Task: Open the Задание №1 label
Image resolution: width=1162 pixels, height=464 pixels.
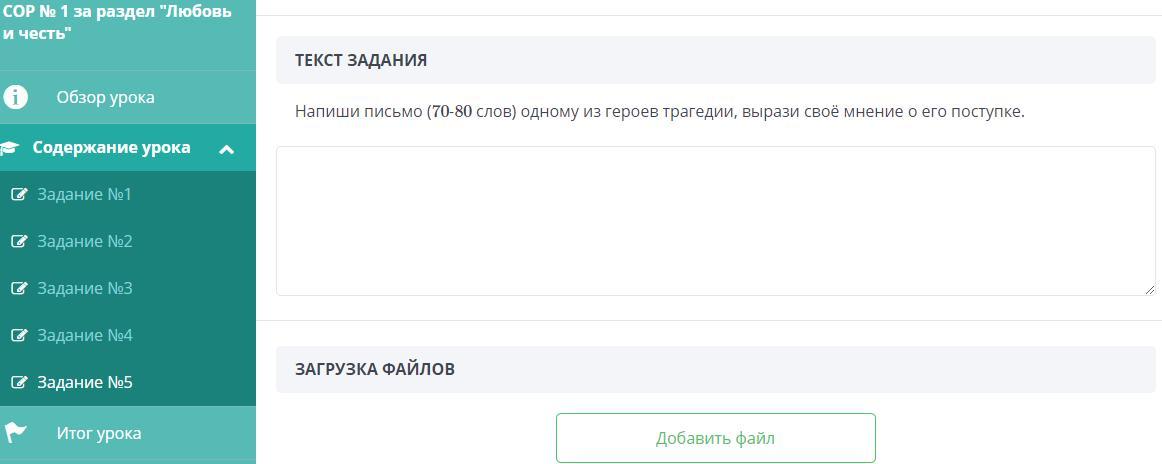Action: (x=84, y=194)
